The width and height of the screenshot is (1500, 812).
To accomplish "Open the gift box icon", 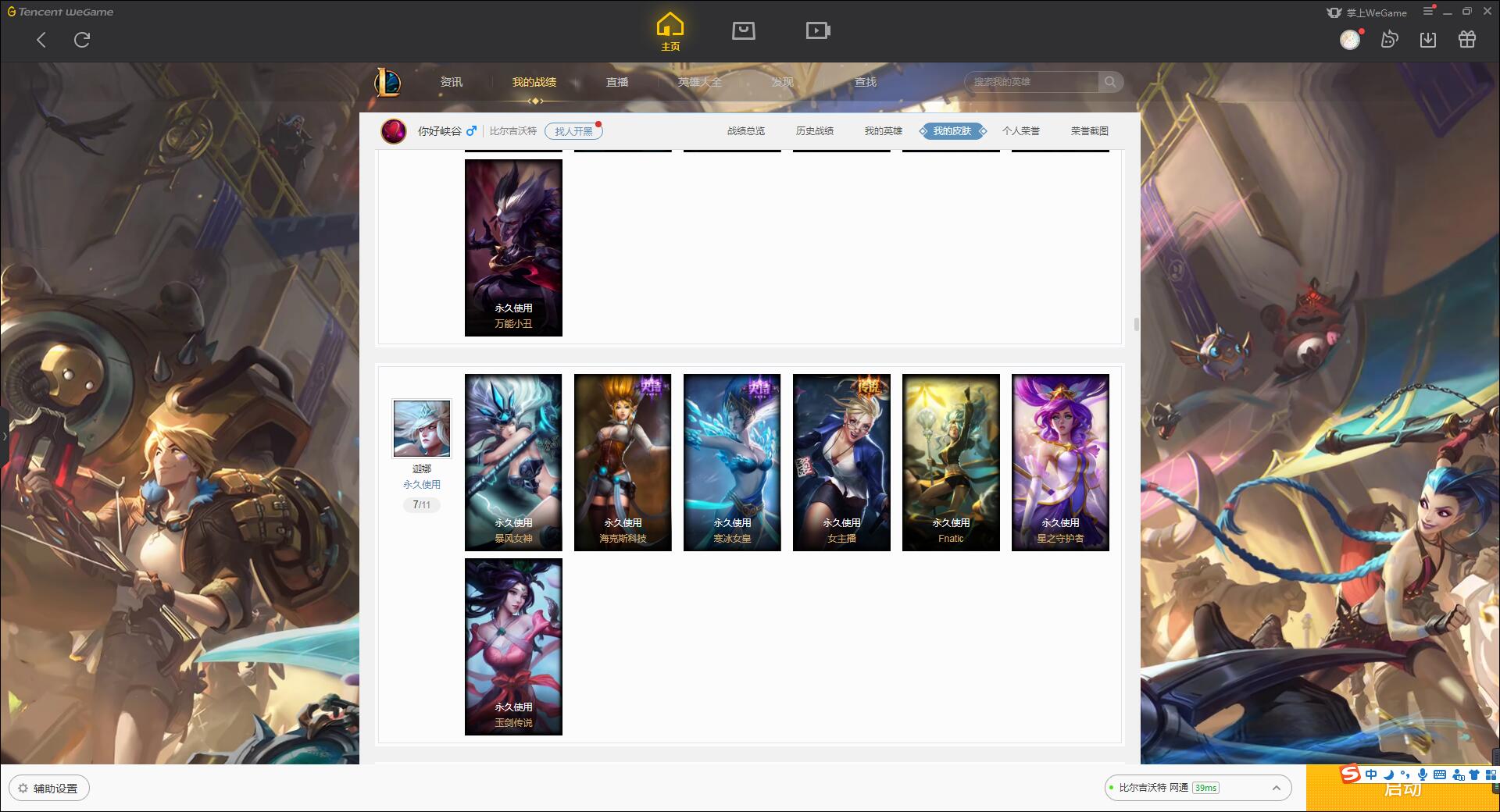I will pos(1467,39).
